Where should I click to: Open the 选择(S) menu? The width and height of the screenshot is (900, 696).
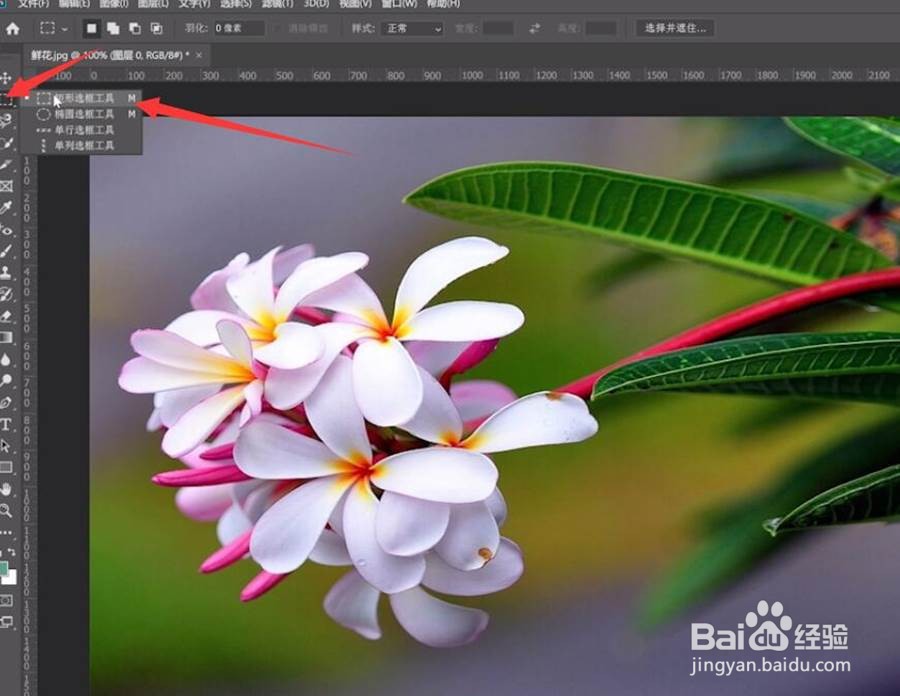[x=236, y=3]
